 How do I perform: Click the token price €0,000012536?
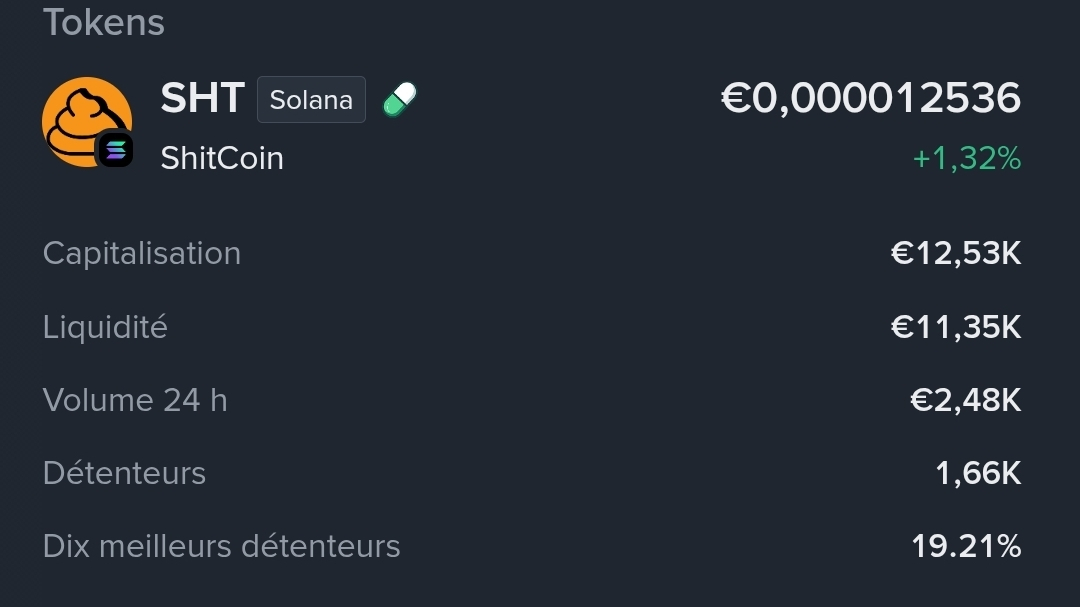click(x=870, y=98)
